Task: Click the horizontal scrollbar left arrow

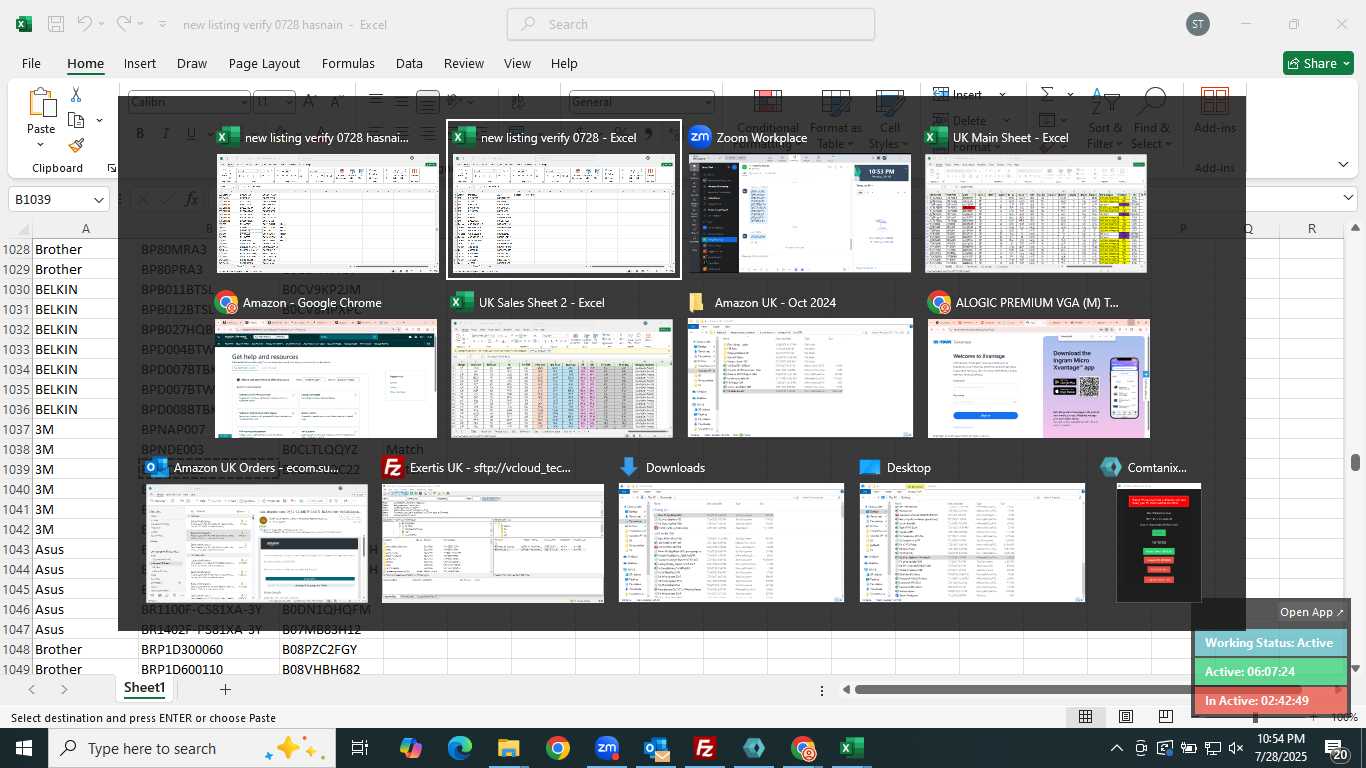Action: tap(846, 689)
